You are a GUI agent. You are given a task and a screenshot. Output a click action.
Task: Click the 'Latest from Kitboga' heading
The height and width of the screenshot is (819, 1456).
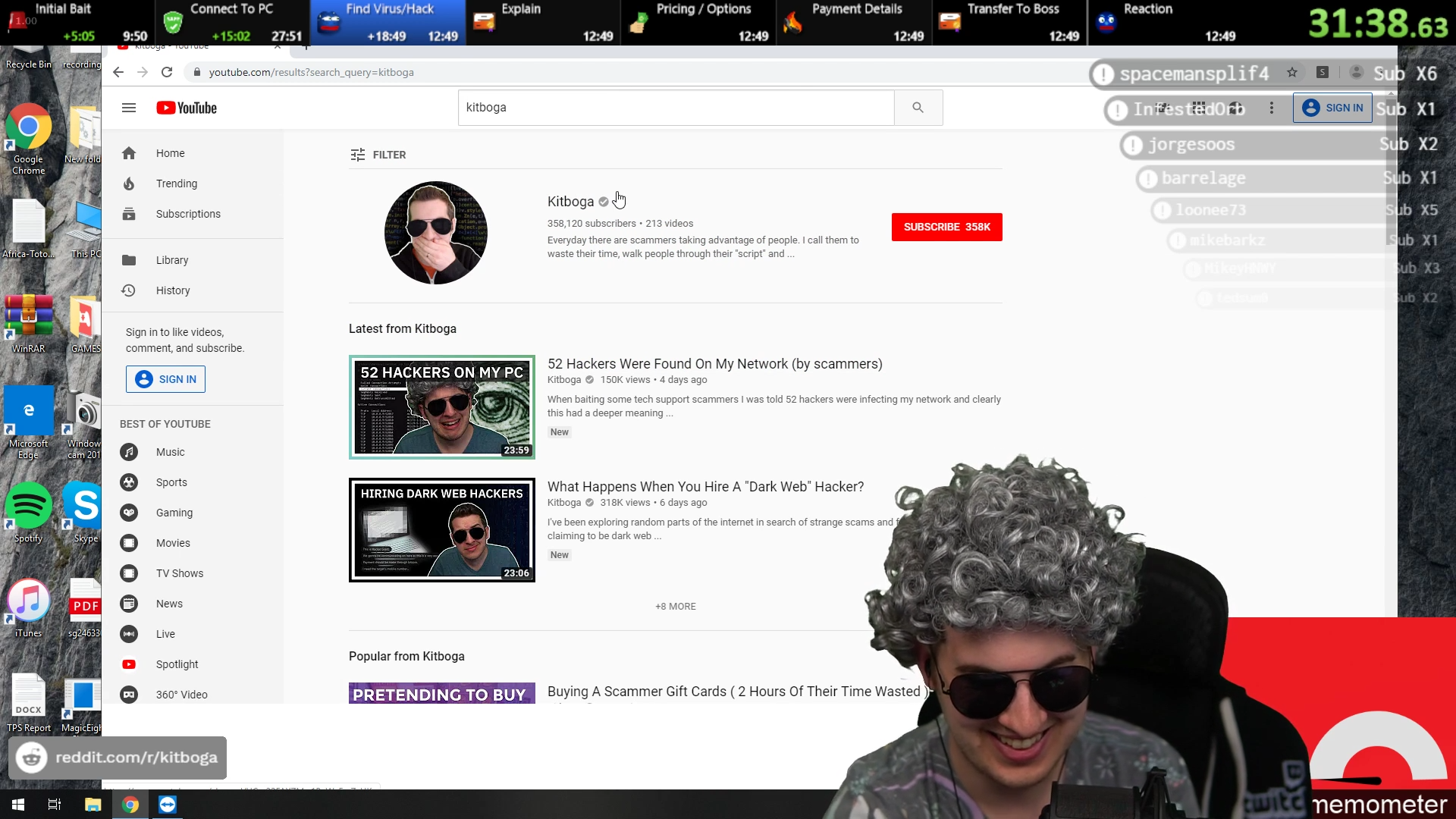pos(403,329)
